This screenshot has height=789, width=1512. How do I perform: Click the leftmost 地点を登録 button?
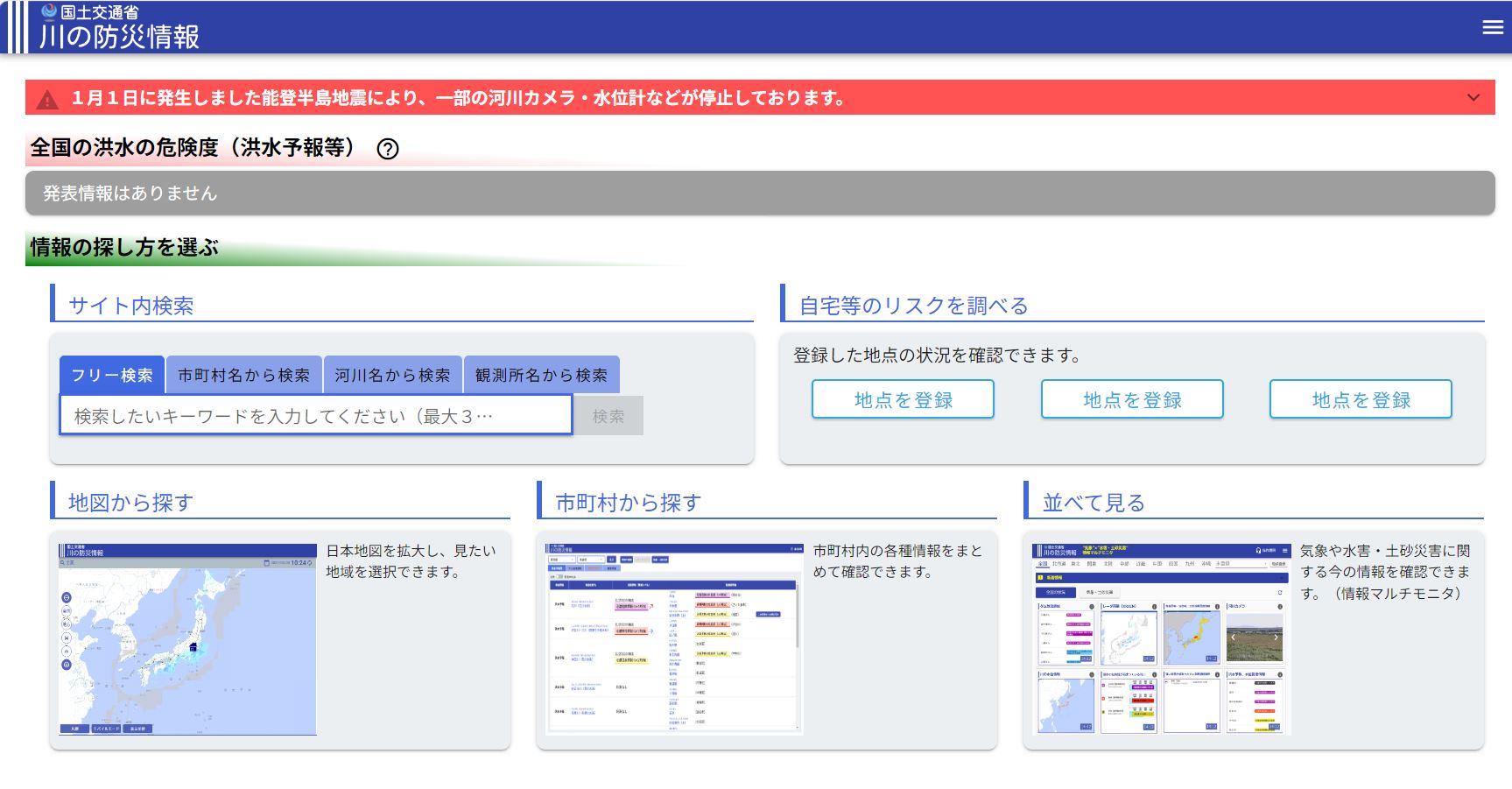click(x=903, y=399)
